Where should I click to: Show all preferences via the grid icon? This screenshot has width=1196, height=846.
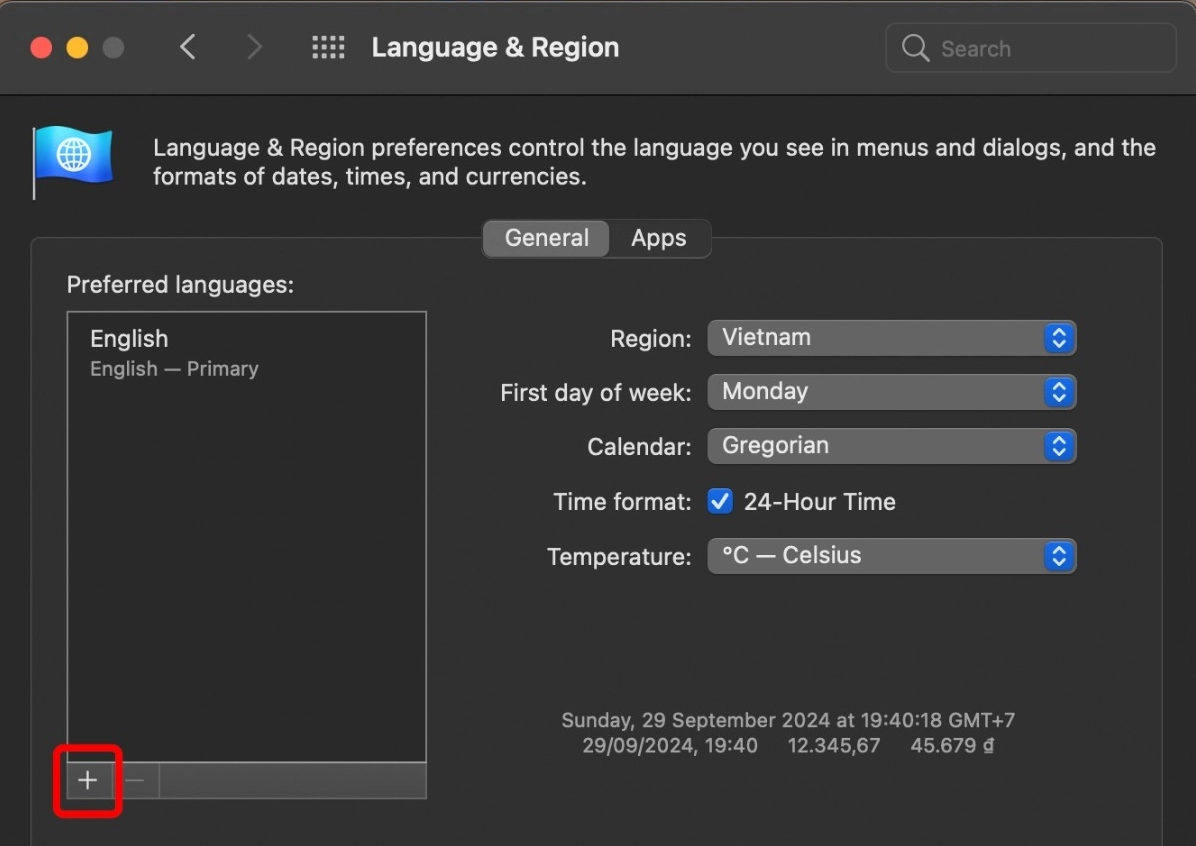point(328,47)
